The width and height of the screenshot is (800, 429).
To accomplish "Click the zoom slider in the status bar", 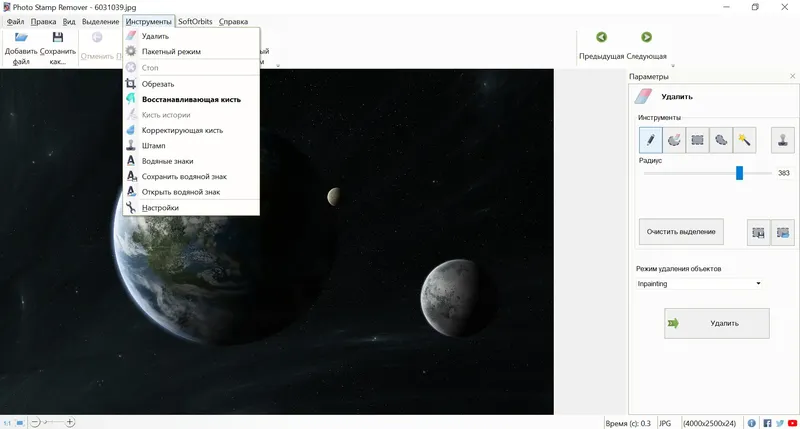I will point(53,422).
